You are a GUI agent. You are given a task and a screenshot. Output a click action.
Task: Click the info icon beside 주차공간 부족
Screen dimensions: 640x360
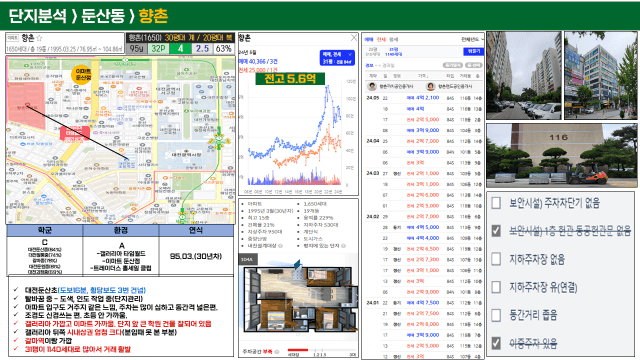tap(277, 351)
